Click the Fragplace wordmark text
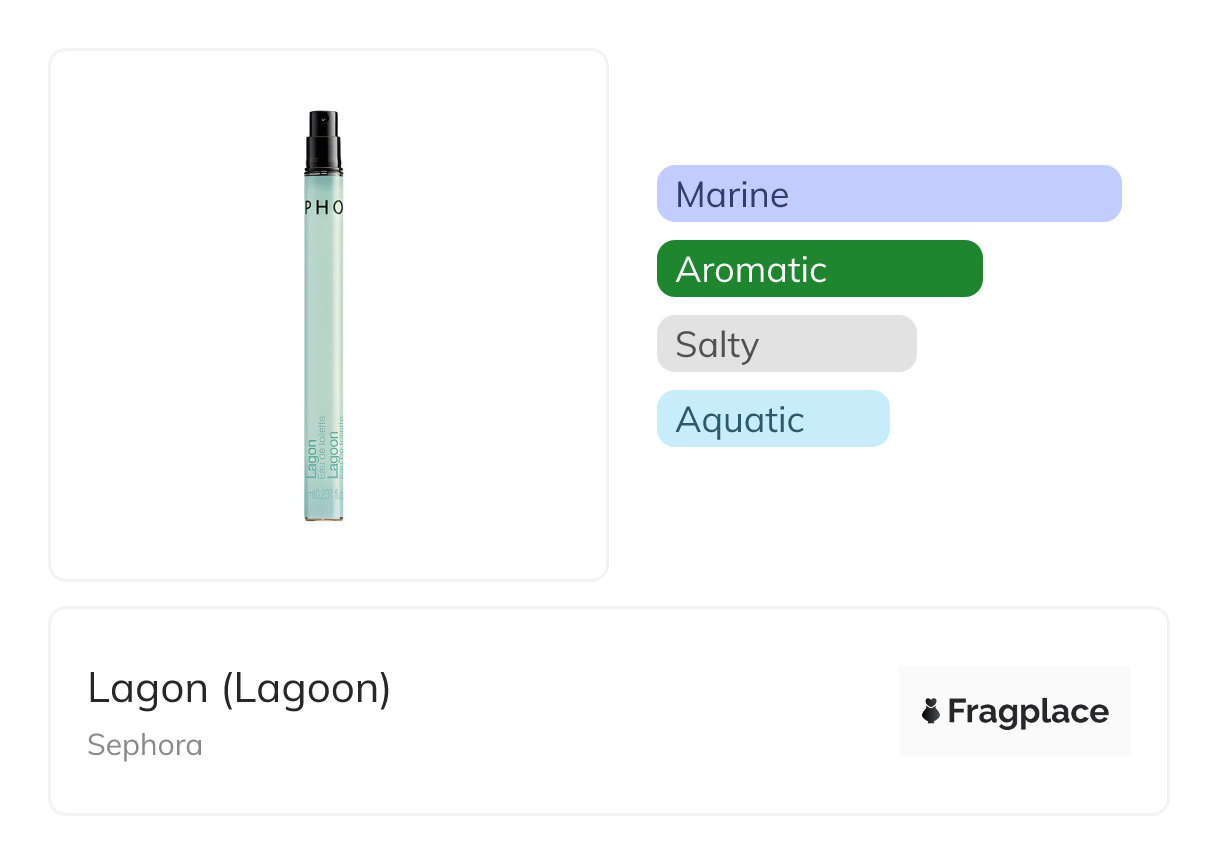This screenshot has height=864, width=1218. coord(1028,711)
